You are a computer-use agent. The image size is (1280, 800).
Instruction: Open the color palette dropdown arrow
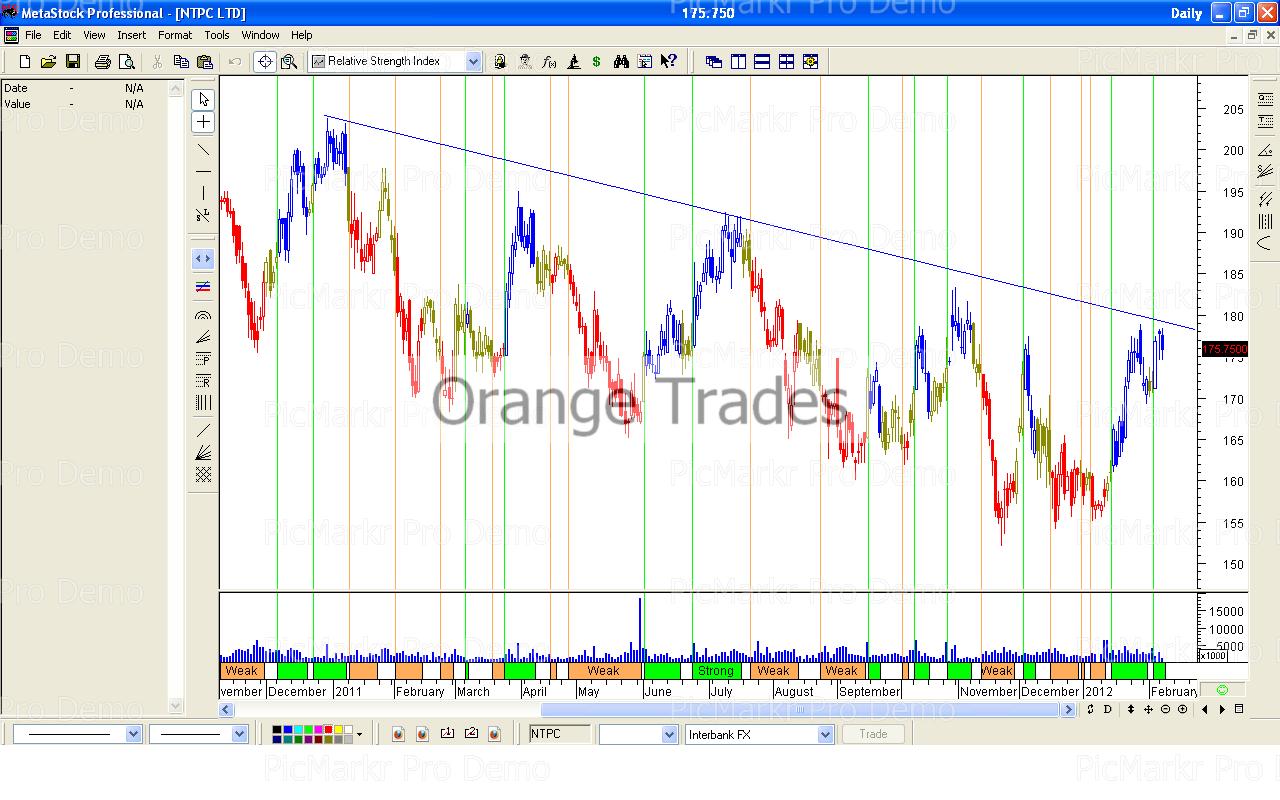click(359, 734)
